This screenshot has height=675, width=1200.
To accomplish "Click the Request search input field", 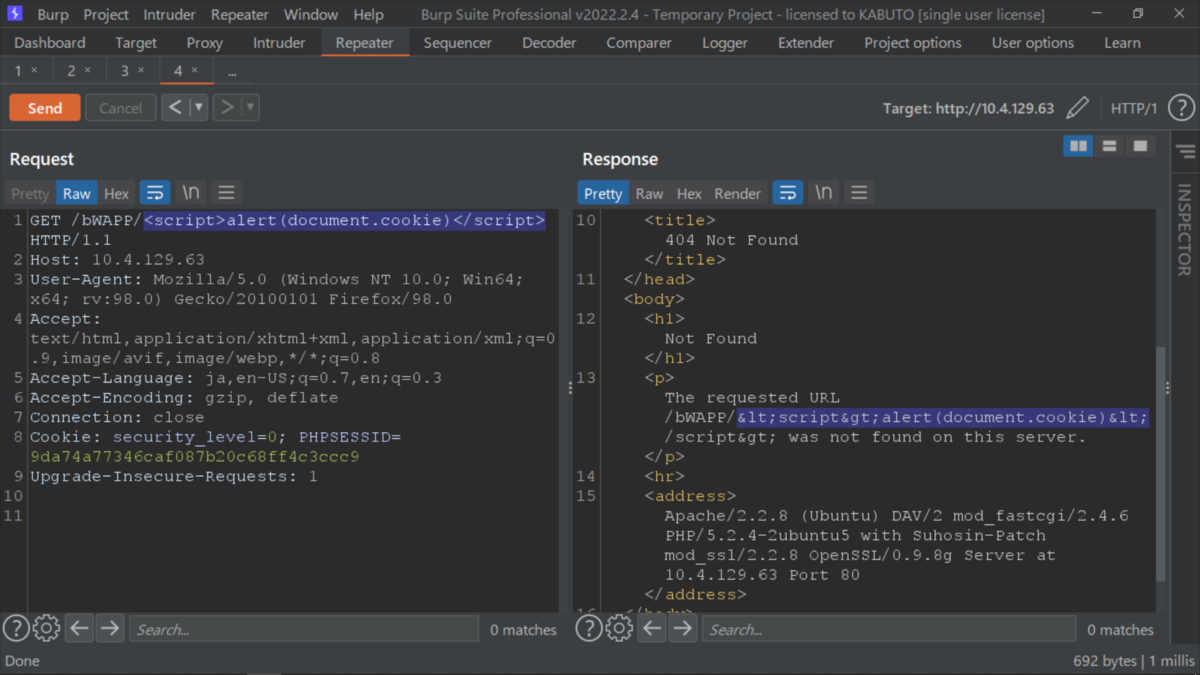I will (x=304, y=629).
